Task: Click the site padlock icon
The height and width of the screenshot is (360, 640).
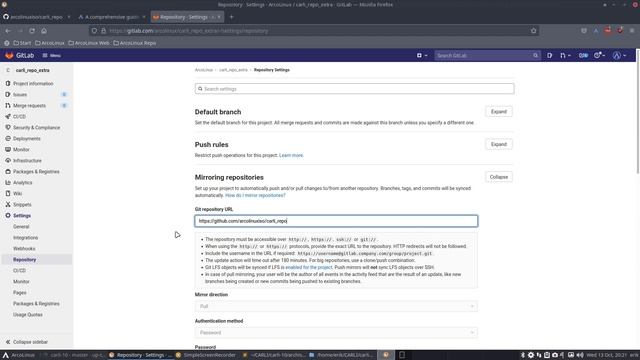Action: (x=103, y=31)
